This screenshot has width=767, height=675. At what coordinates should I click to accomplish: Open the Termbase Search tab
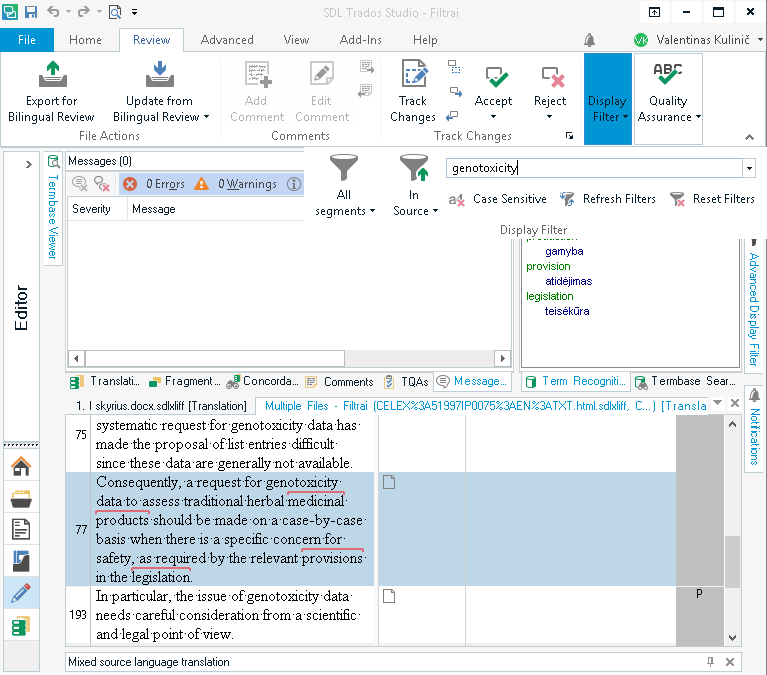pyautogui.click(x=686, y=382)
